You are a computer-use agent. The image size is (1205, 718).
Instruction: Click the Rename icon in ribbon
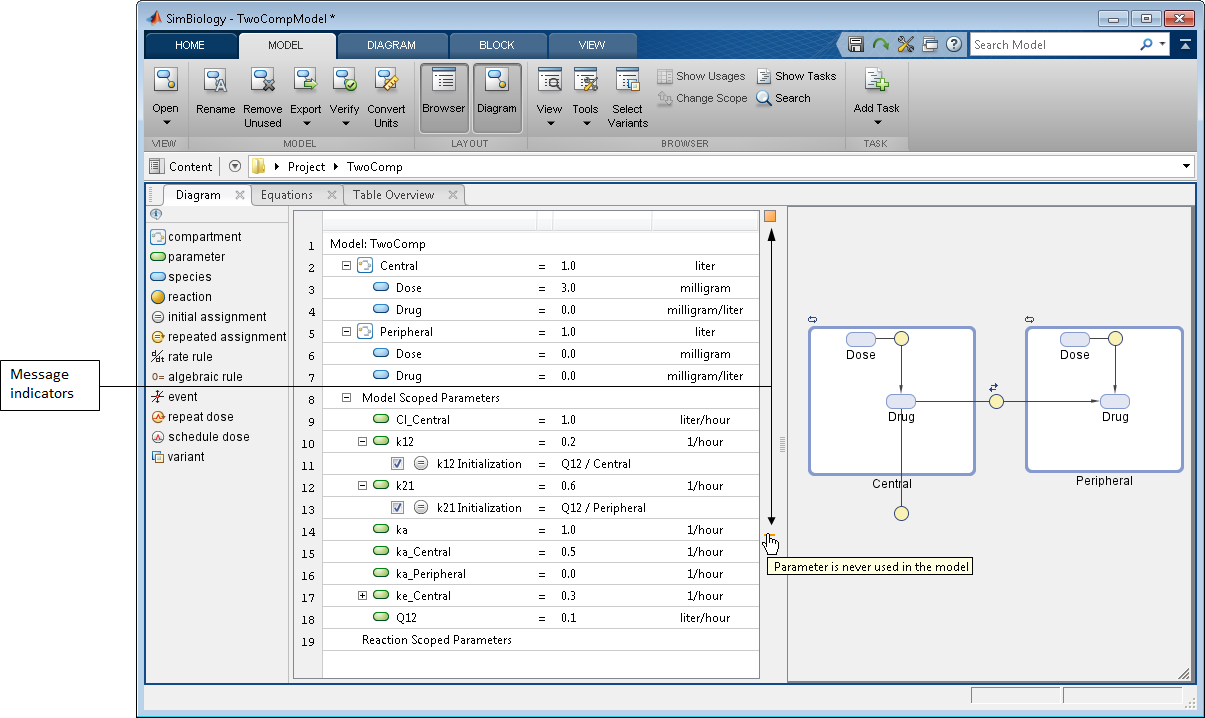click(x=215, y=81)
